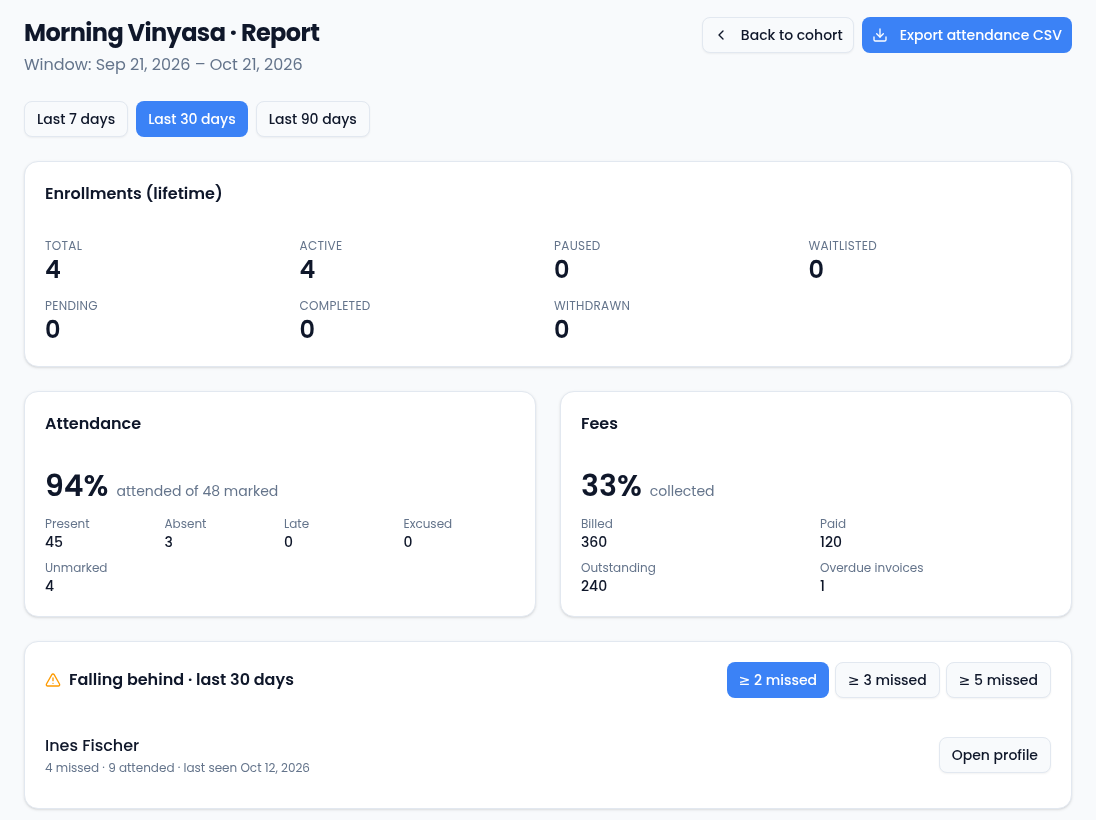The width and height of the screenshot is (1096, 820).
Task: Open profile for Ines Fischer
Action: click(994, 755)
